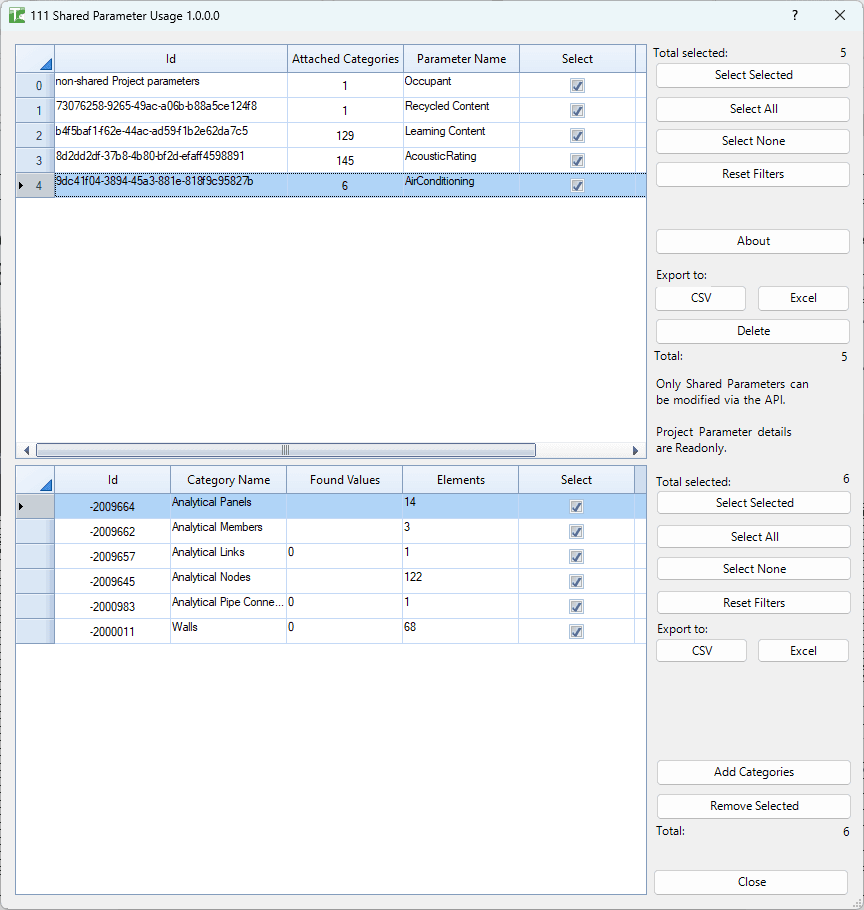The image size is (864, 910).
Task: Click the bottom grid's corner select-all triangle
Action: [46, 485]
